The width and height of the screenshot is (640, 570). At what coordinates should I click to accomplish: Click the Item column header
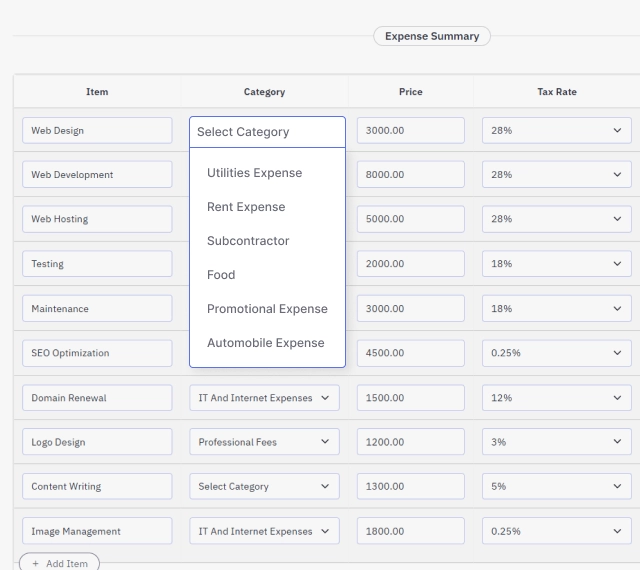coord(97,92)
